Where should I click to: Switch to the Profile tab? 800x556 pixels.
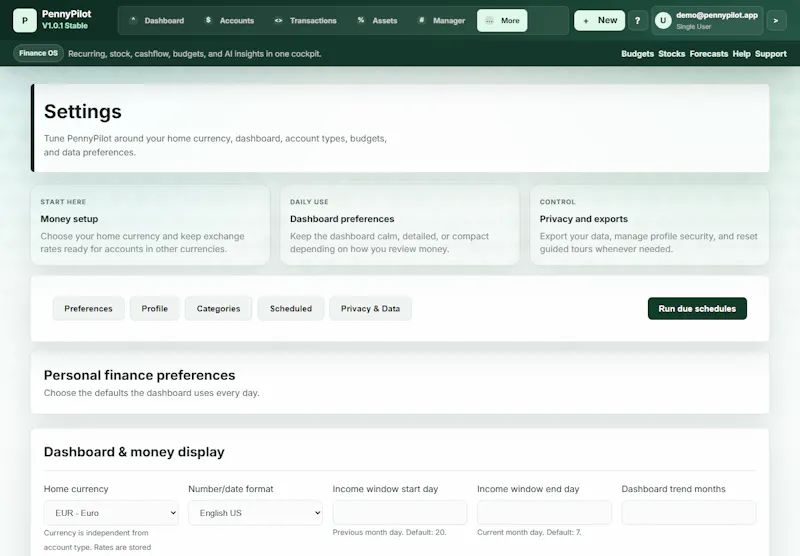click(x=155, y=309)
